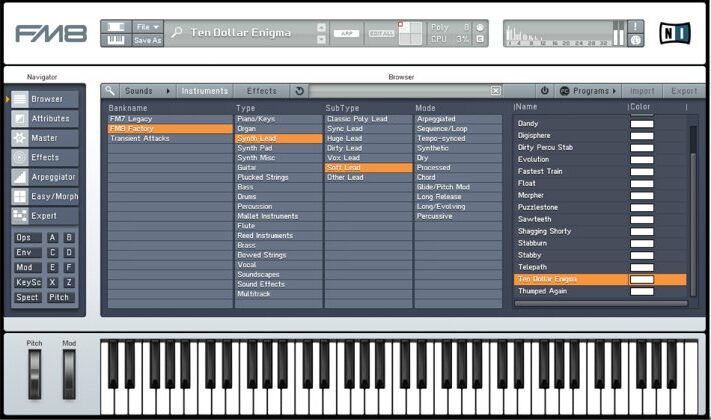
Task: Click the clock icon below the panic button
Action: [635, 40]
